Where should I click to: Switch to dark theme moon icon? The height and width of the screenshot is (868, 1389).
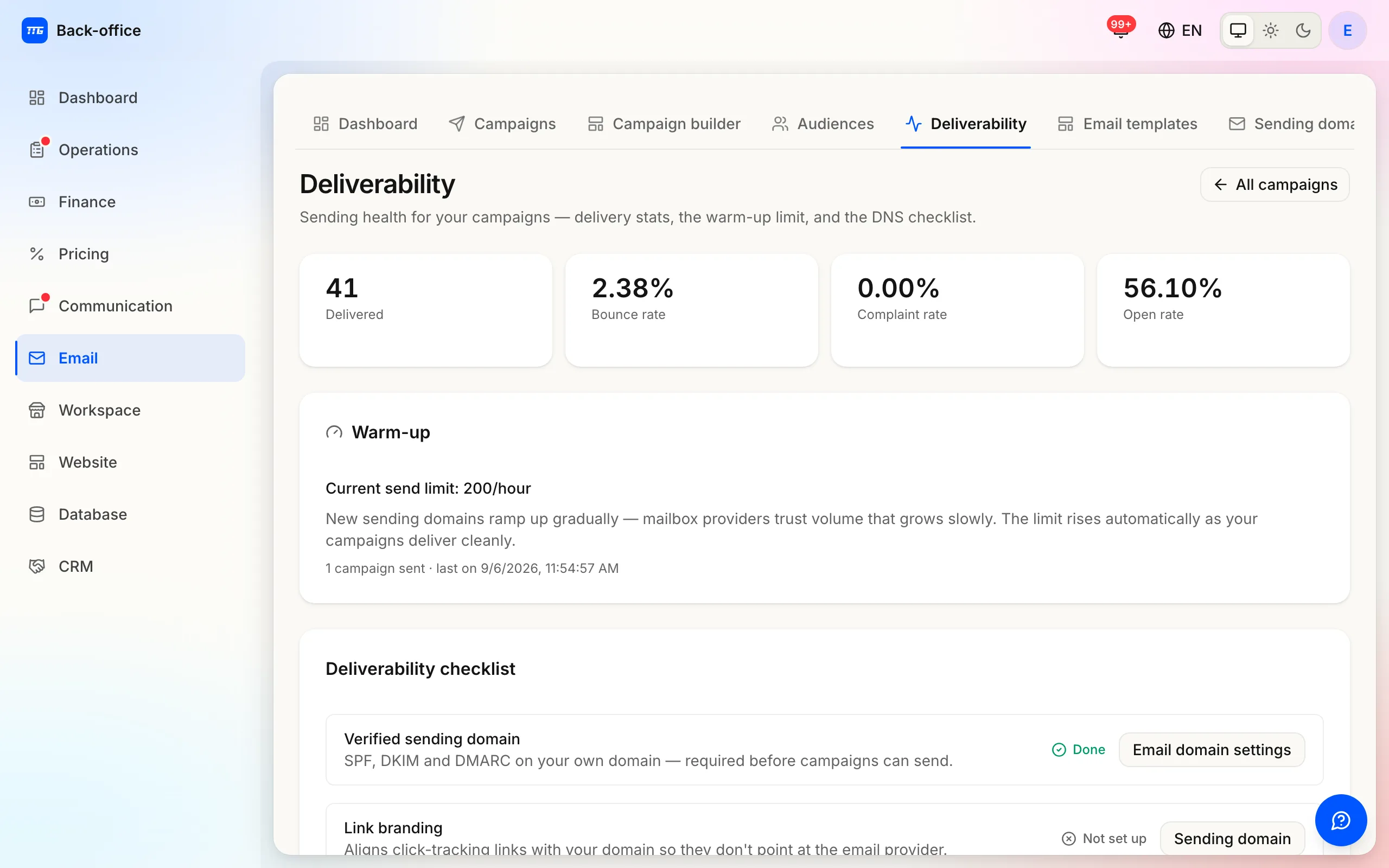(1303, 30)
